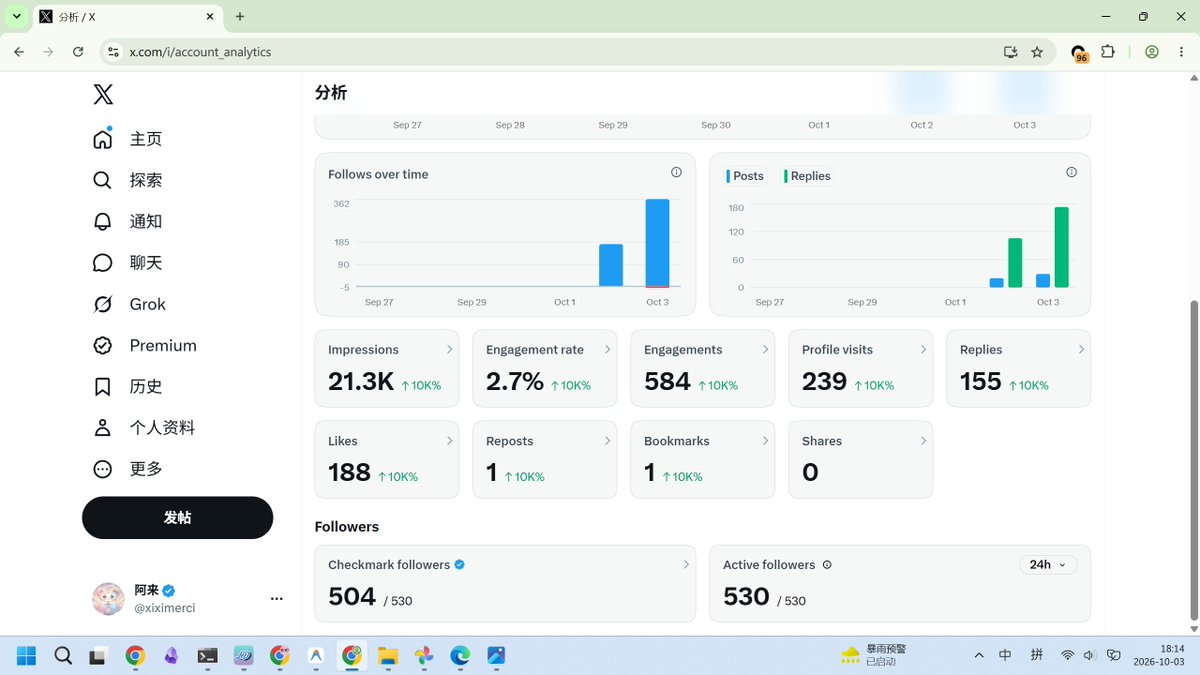
Task: Open the account menu dots beside 阿来
Action: (277, 599)
